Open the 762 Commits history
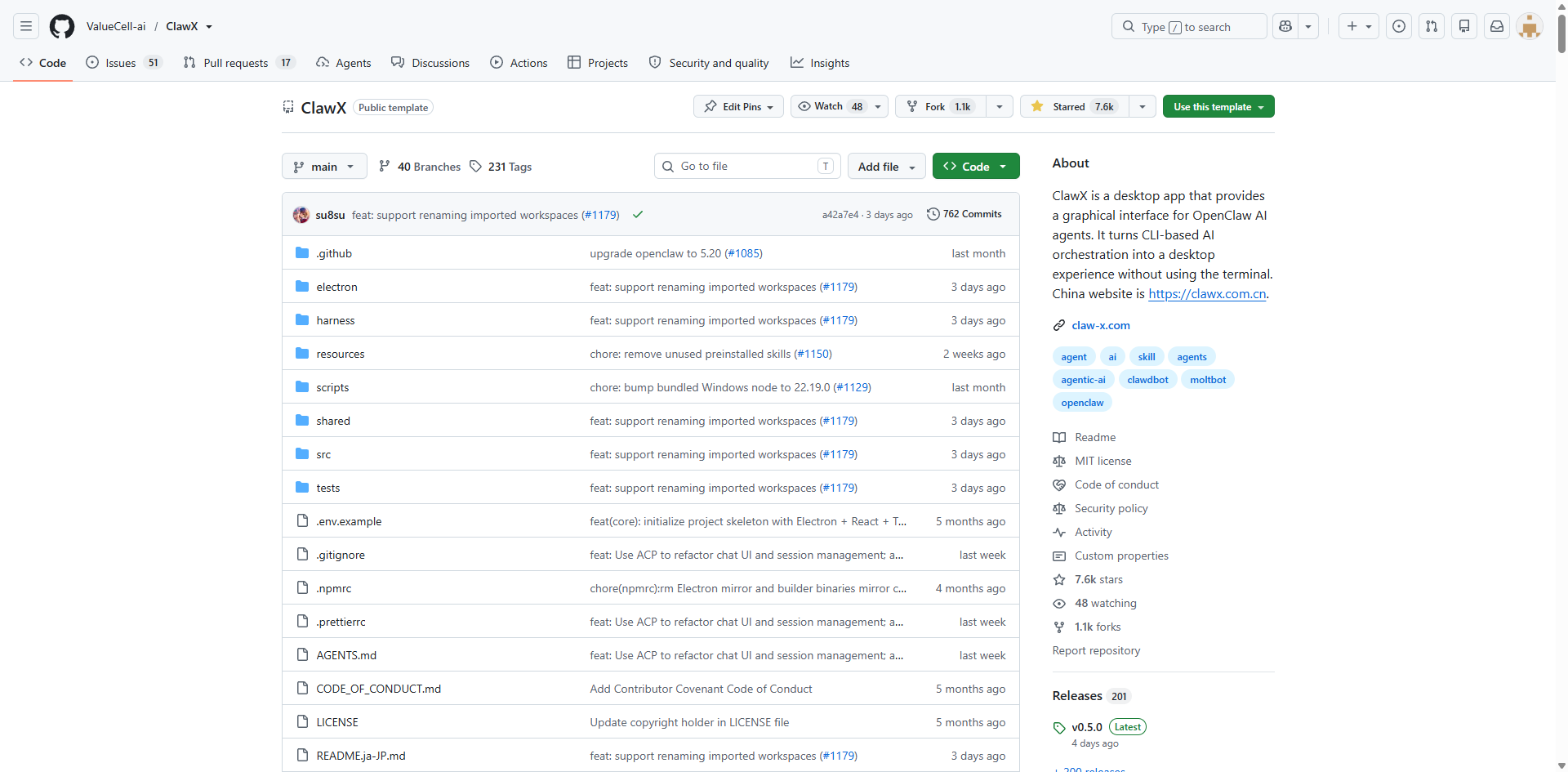 point(964,214)
